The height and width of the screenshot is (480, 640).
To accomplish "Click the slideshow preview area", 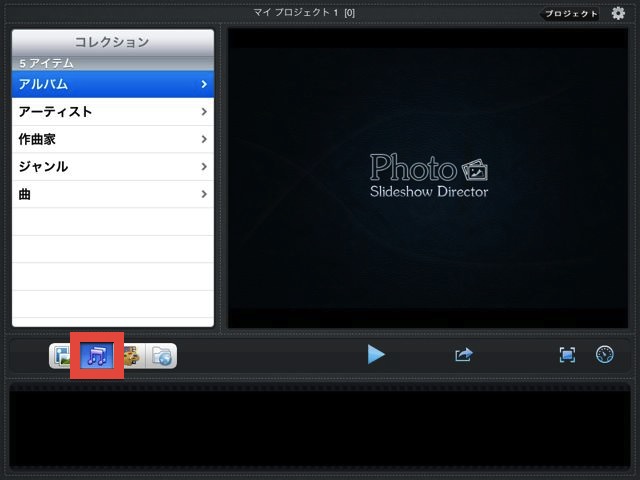I will (427, 178).
